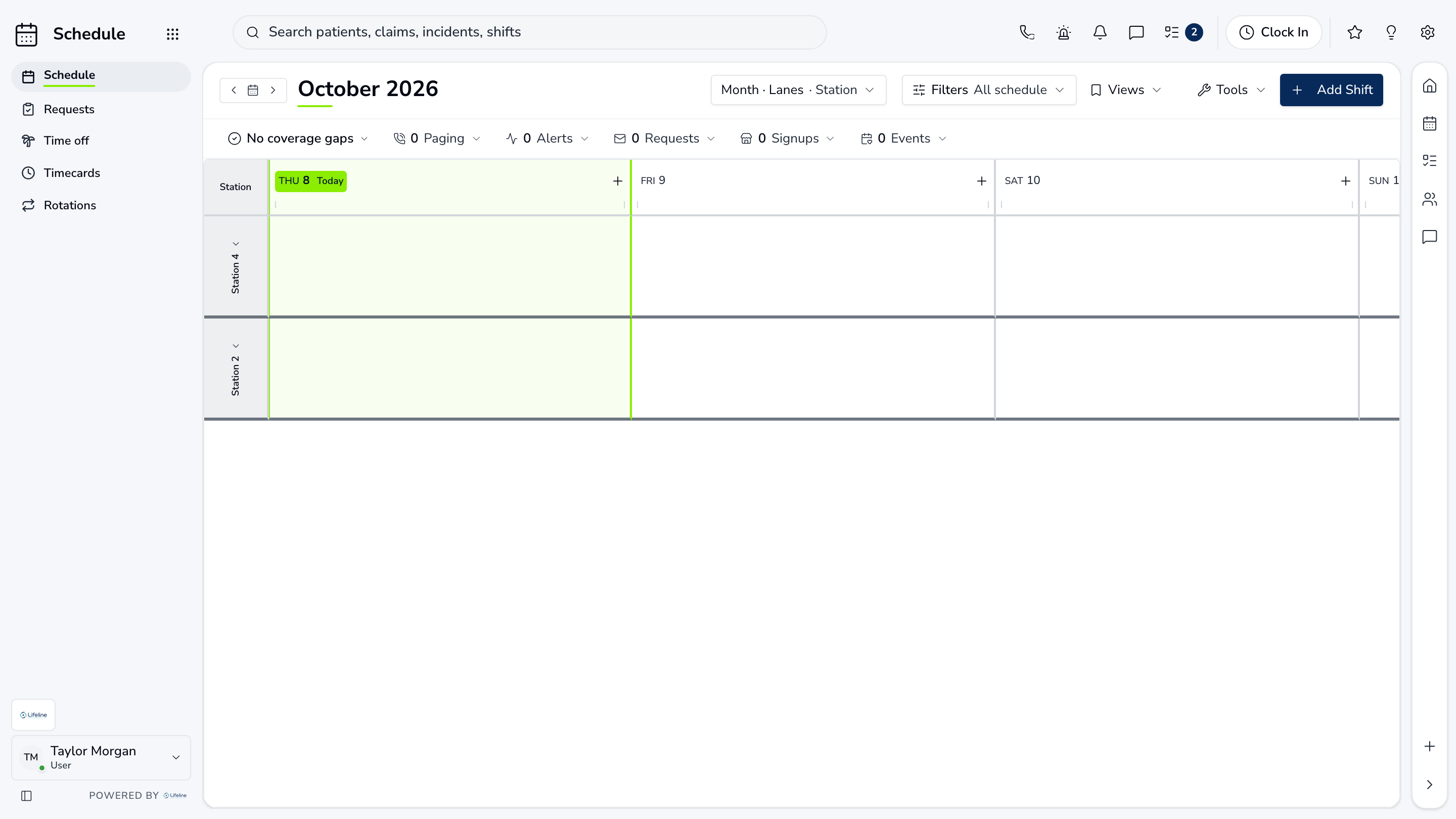Click the Clock In button

coord(1273,32)
